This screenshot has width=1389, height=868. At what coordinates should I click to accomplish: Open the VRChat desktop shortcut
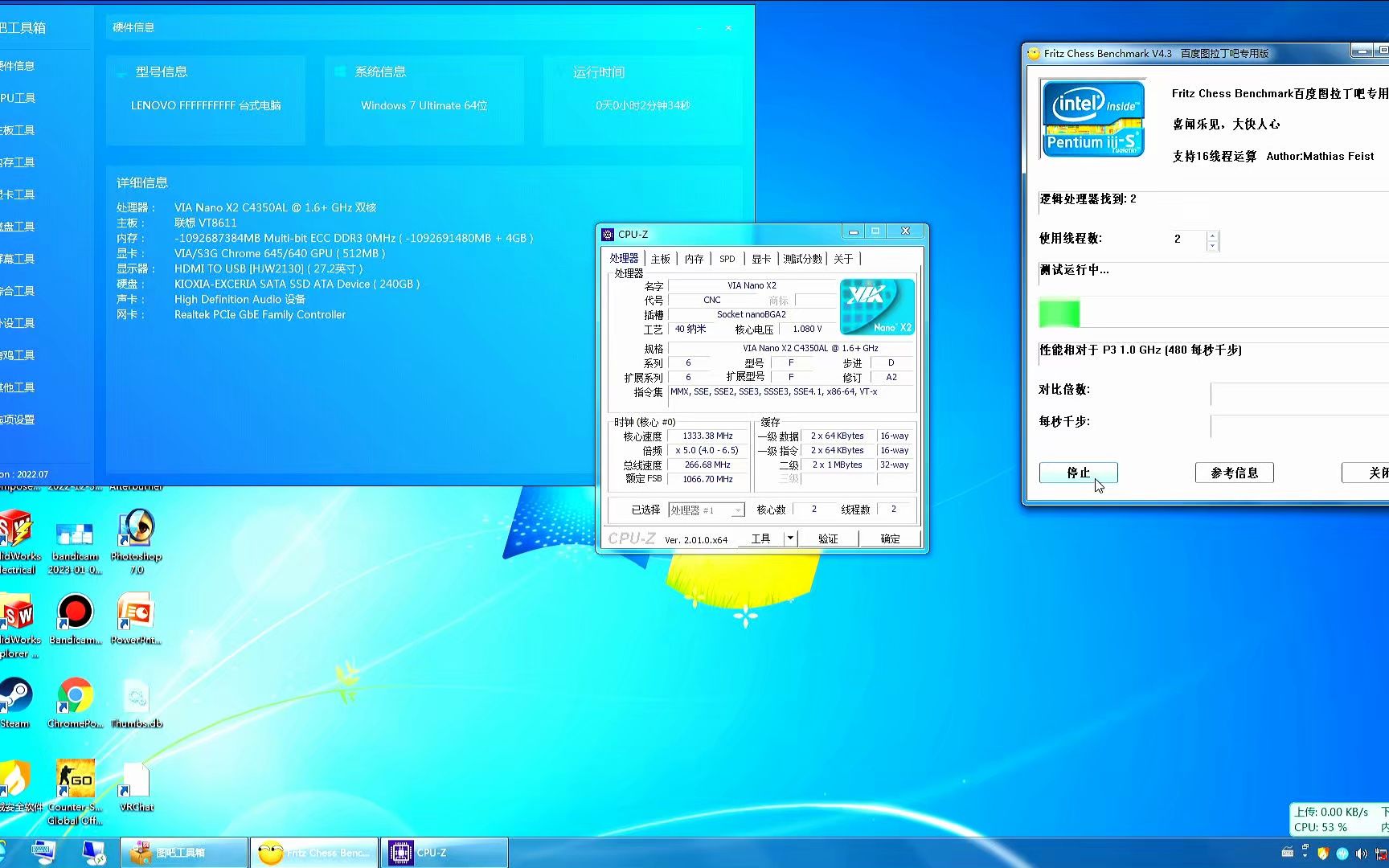point(135,776)
